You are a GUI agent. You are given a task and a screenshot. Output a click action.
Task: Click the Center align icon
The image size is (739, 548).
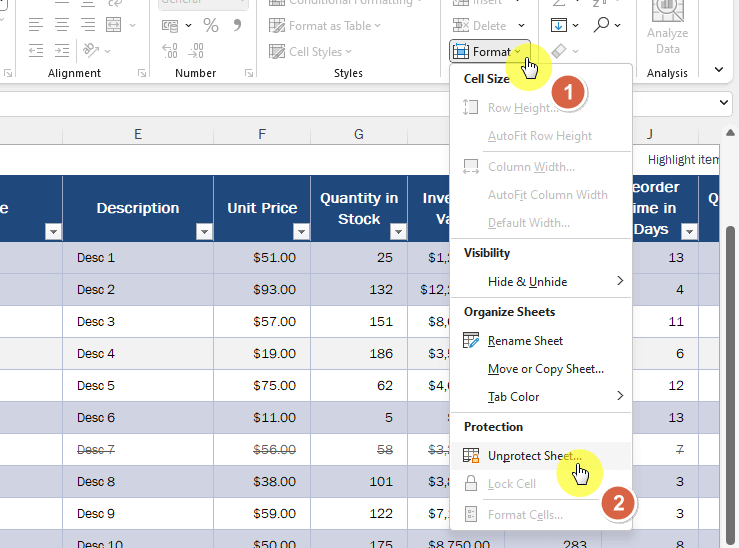62,25
